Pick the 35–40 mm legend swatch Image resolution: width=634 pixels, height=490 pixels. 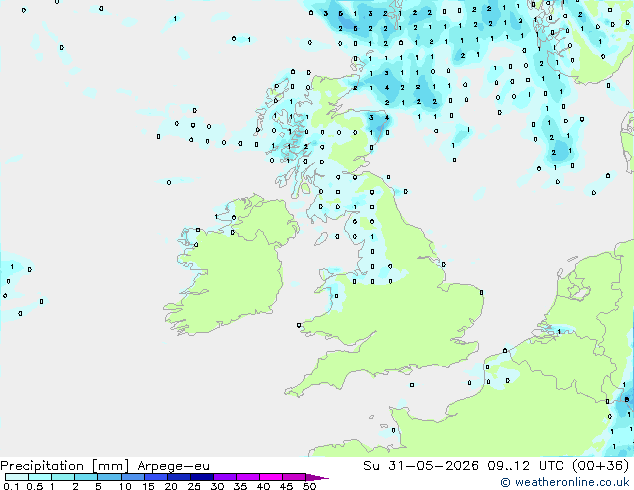[x=247, y=477]
